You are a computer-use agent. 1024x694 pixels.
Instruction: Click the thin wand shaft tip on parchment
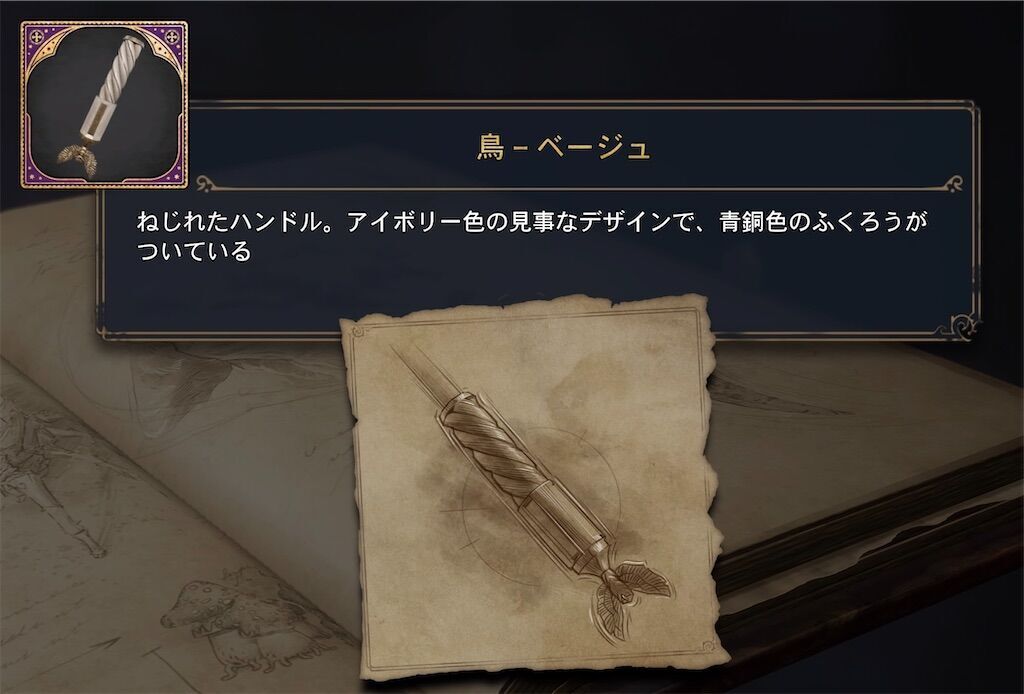415,370
